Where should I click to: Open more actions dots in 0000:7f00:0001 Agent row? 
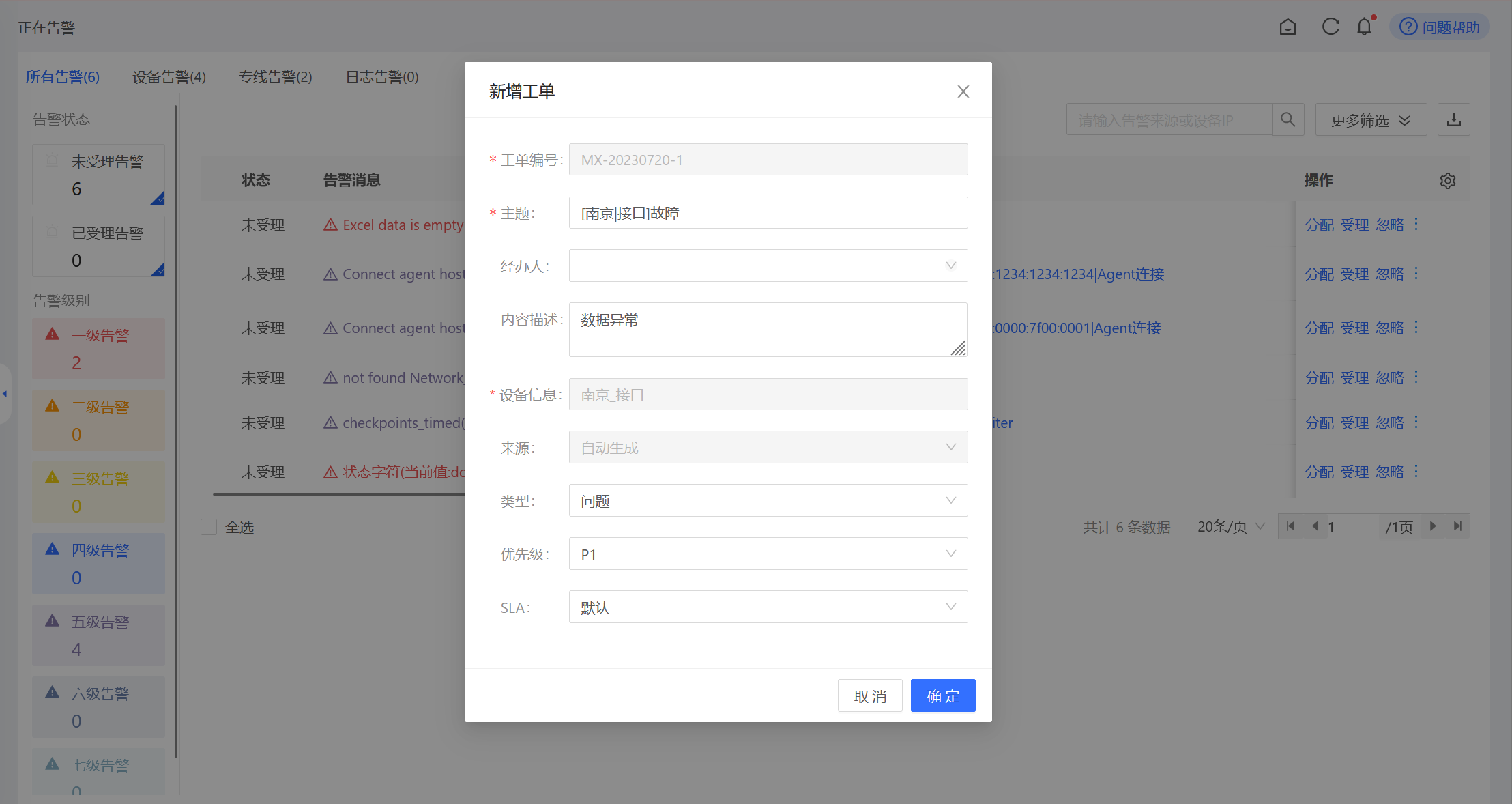click(1416, 327)
